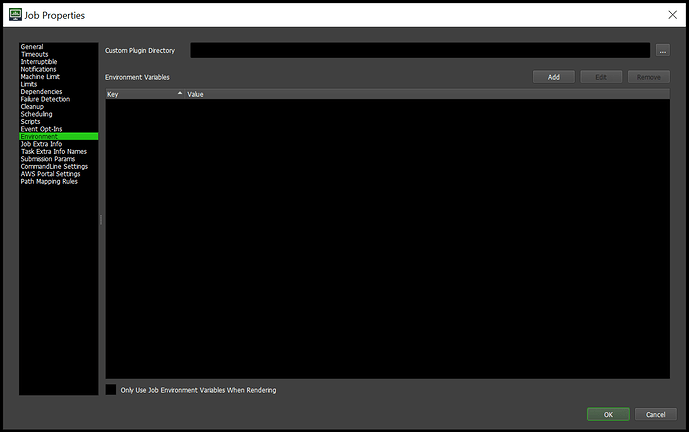
Task: Go to the Machine Limit page
Action: click(40, 76)
